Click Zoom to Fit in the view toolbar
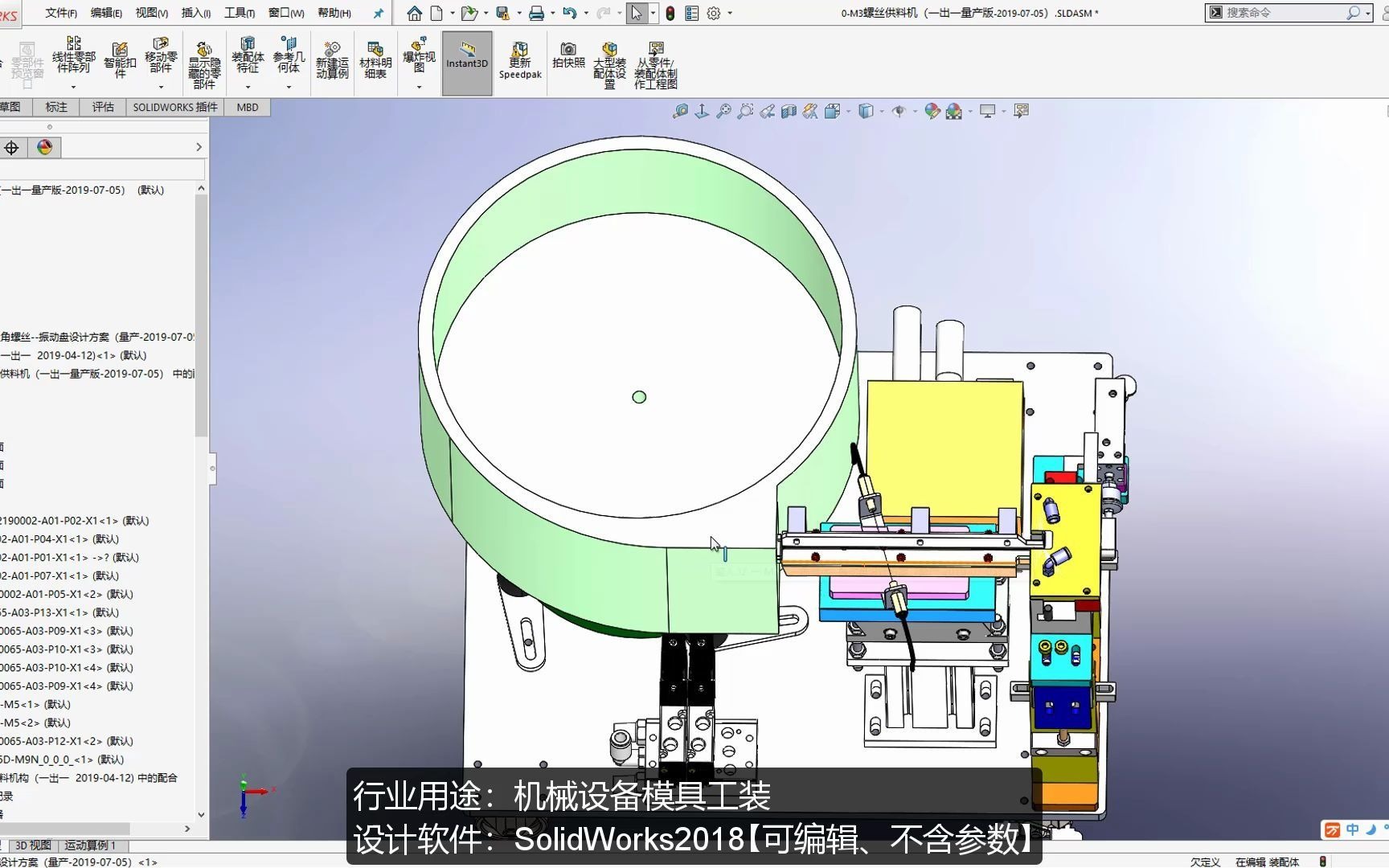The height and width of the screenshot is (868, 1389). coord(723,111)
